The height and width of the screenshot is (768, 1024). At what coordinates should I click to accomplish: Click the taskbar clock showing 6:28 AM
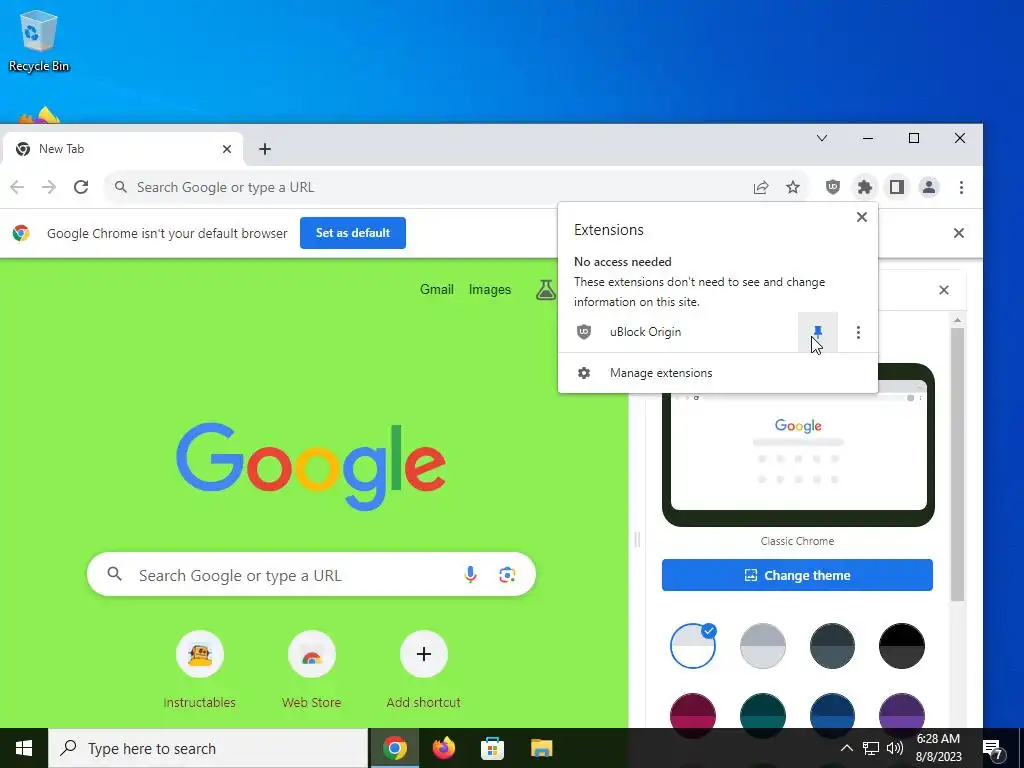938,748
